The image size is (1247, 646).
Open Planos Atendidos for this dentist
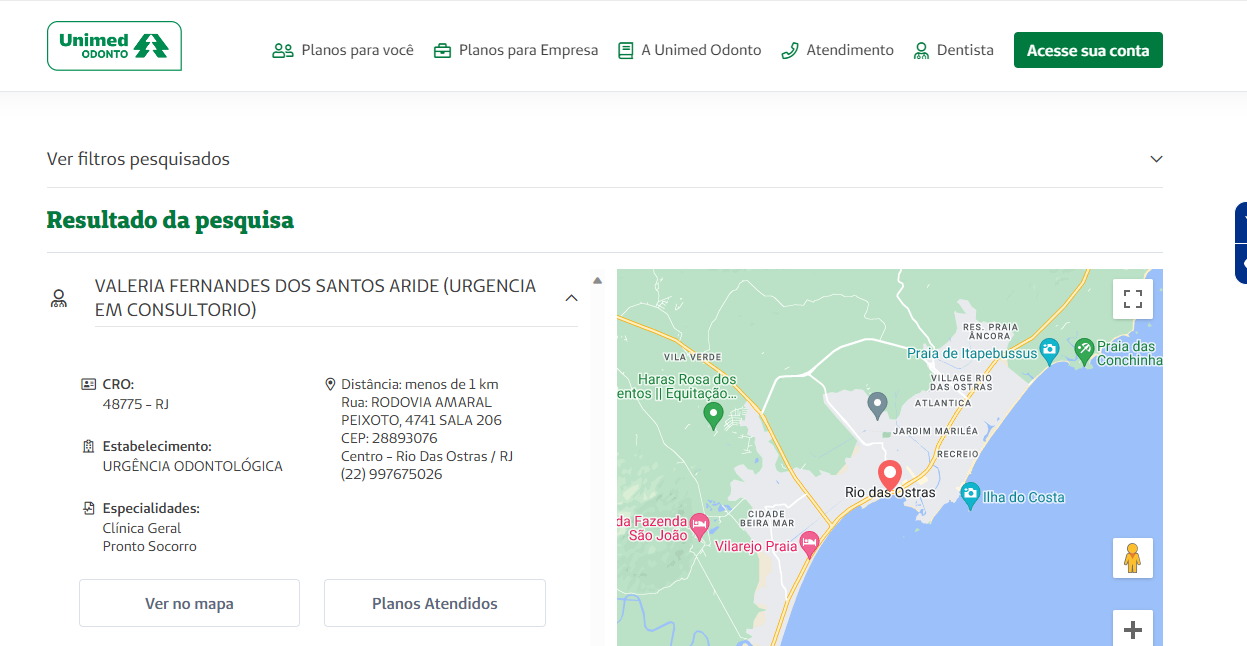434,603
